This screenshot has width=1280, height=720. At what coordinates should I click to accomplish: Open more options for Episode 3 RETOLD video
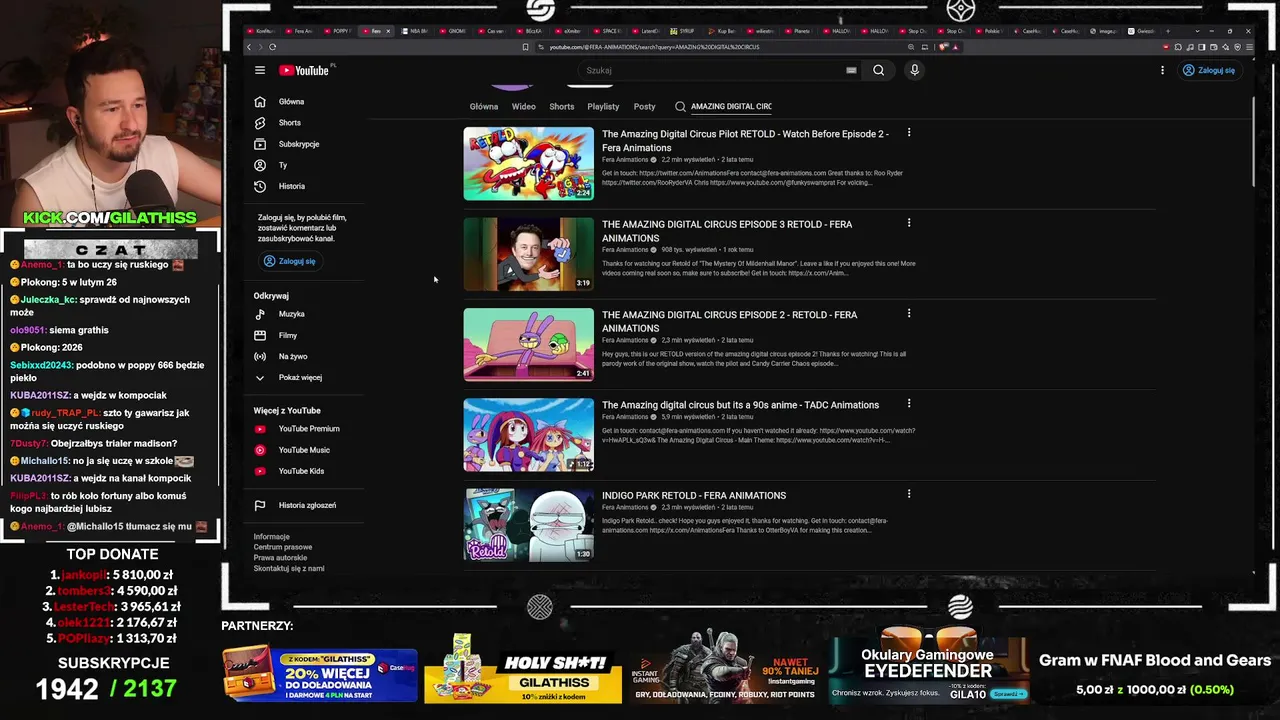[x=908, y=223]
